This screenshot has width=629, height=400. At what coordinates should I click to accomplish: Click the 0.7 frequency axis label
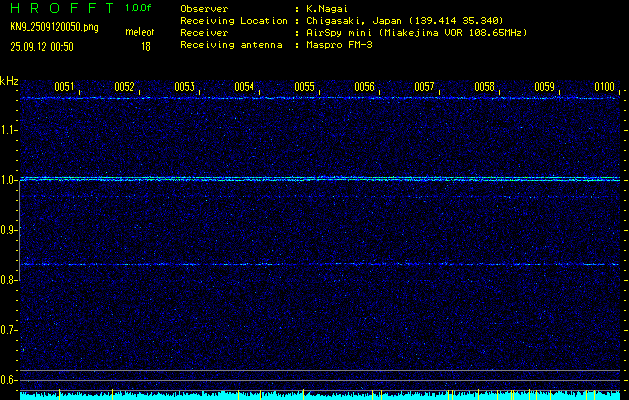point(8,330)
